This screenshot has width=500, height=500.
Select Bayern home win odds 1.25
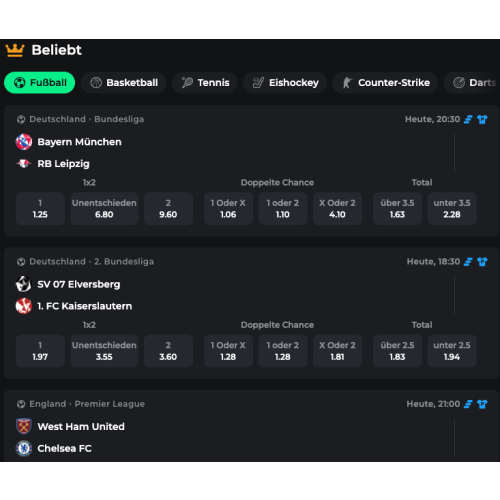tap(40, 209)
